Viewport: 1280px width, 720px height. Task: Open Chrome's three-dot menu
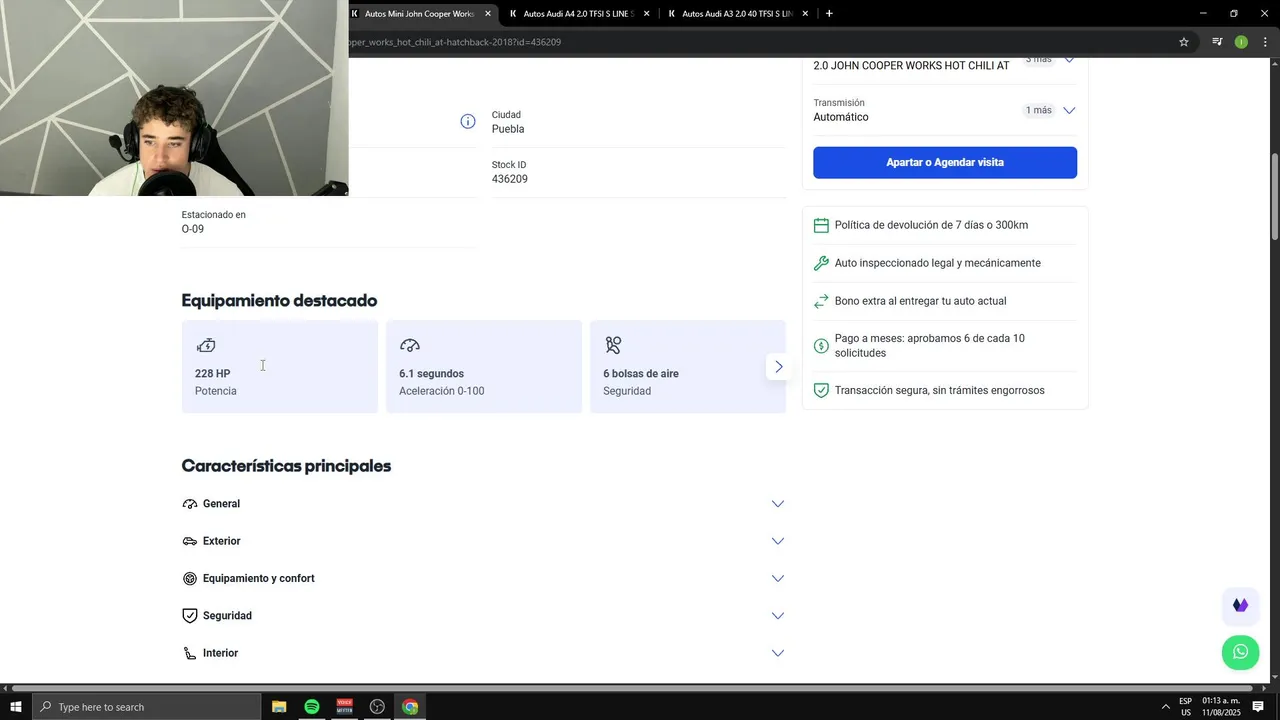pyautogui.click(x=1265, y=42)
